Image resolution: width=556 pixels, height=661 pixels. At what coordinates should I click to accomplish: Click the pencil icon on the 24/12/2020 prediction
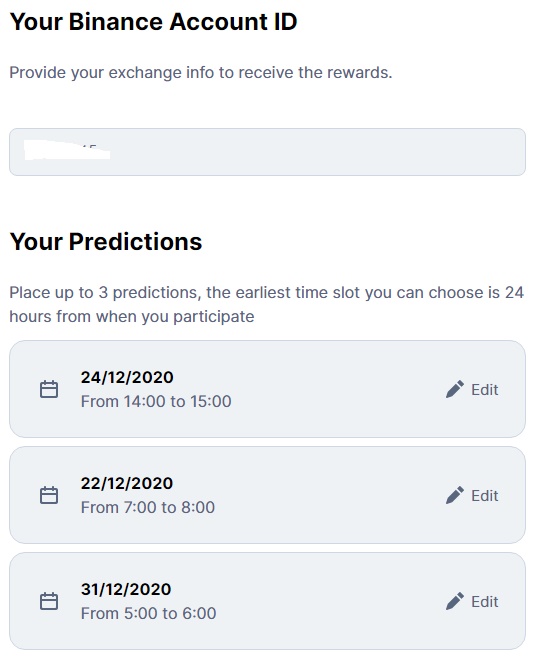point(455,389)
